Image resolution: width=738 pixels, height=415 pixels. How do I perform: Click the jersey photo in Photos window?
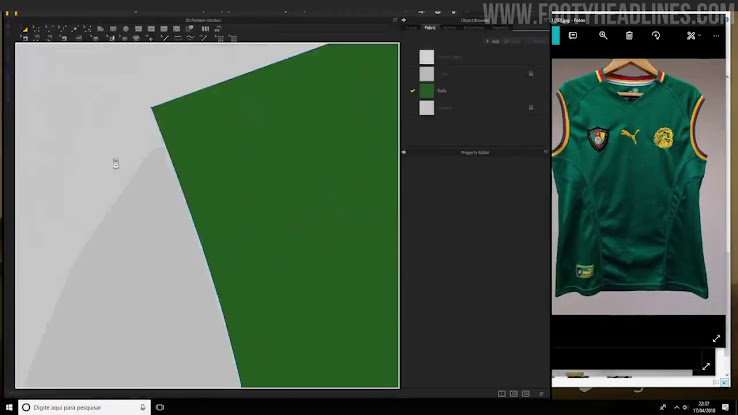(x=639, y=186)
